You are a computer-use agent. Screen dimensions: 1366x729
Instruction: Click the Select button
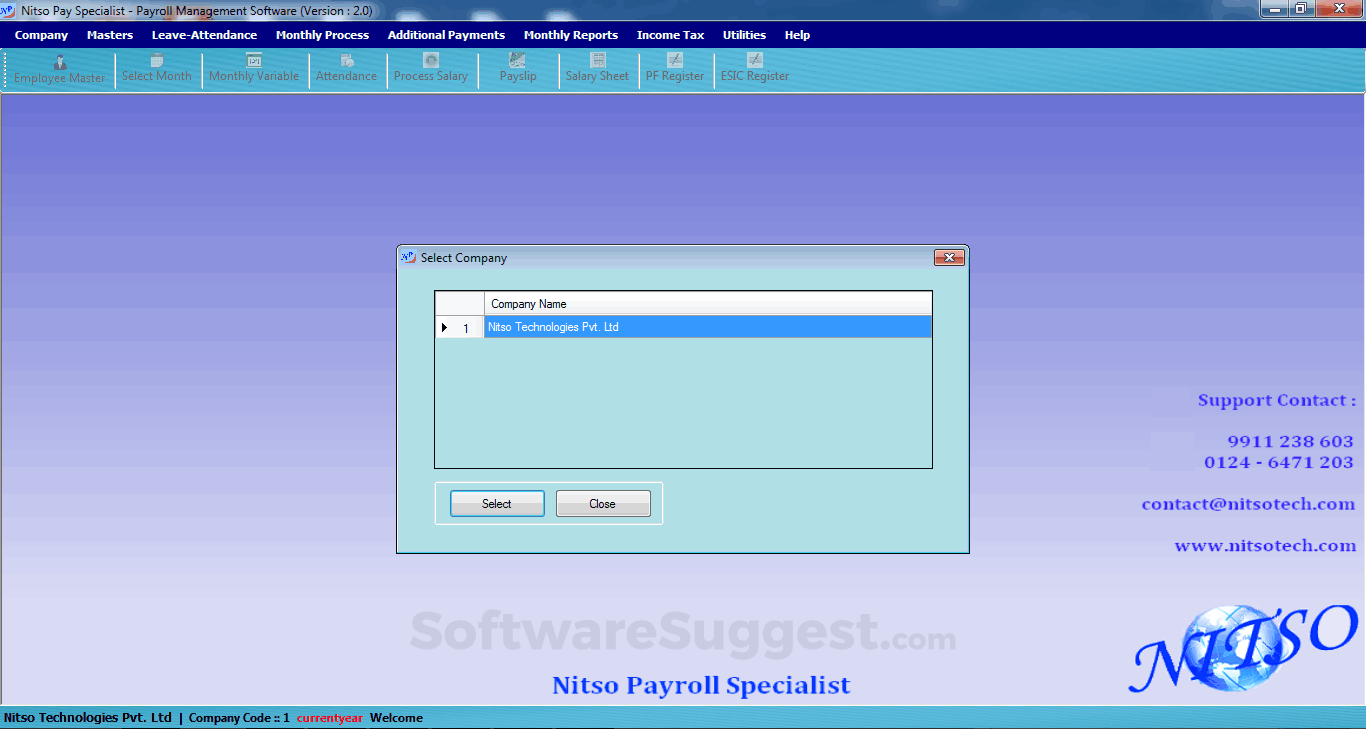pyautogui.click(x=497, y=503)
